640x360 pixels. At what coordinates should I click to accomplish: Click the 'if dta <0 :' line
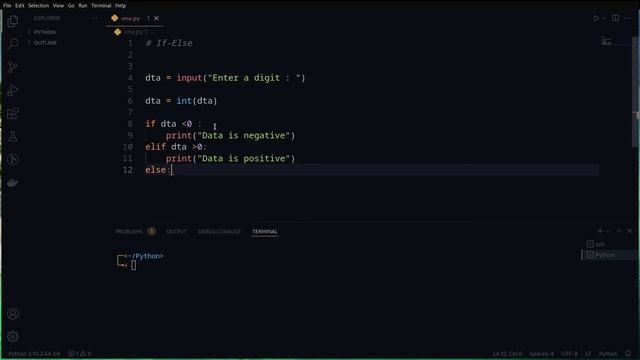pos(173,124)
